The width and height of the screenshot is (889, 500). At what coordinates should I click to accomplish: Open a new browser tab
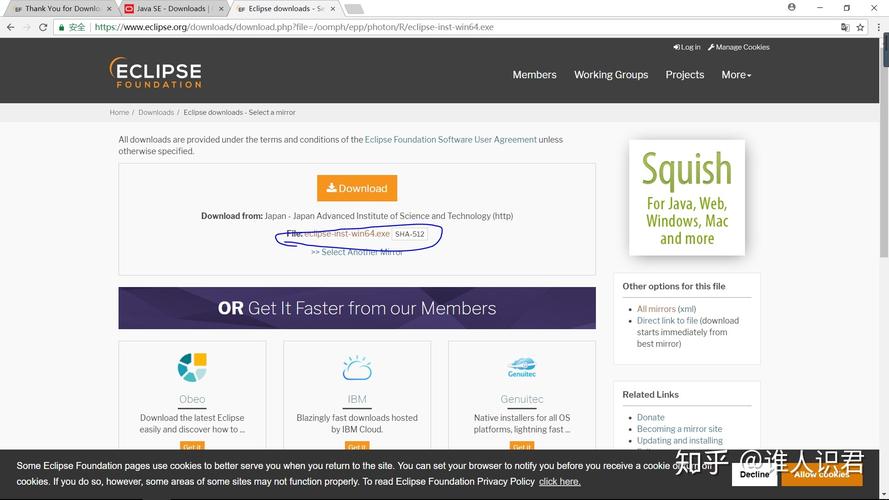click(x=354, y=9)
